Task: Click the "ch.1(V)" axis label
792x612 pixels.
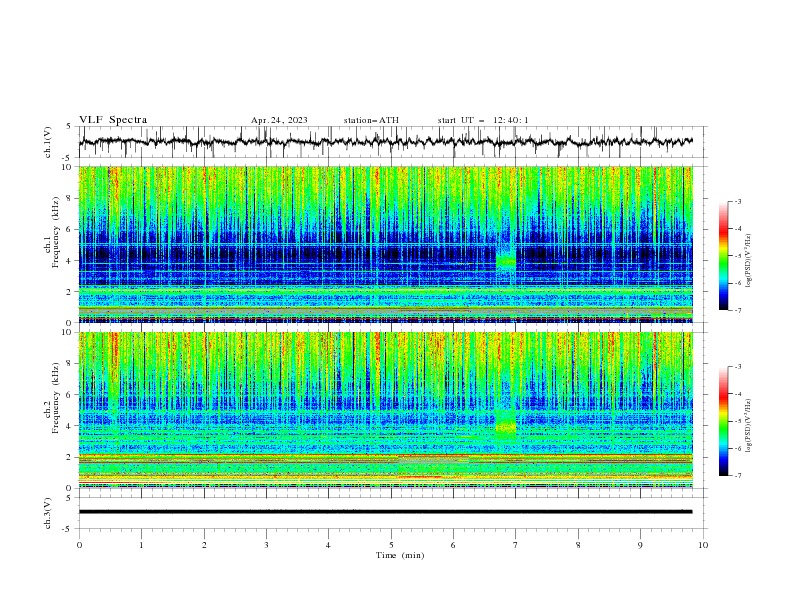Action: pos(48,142)
